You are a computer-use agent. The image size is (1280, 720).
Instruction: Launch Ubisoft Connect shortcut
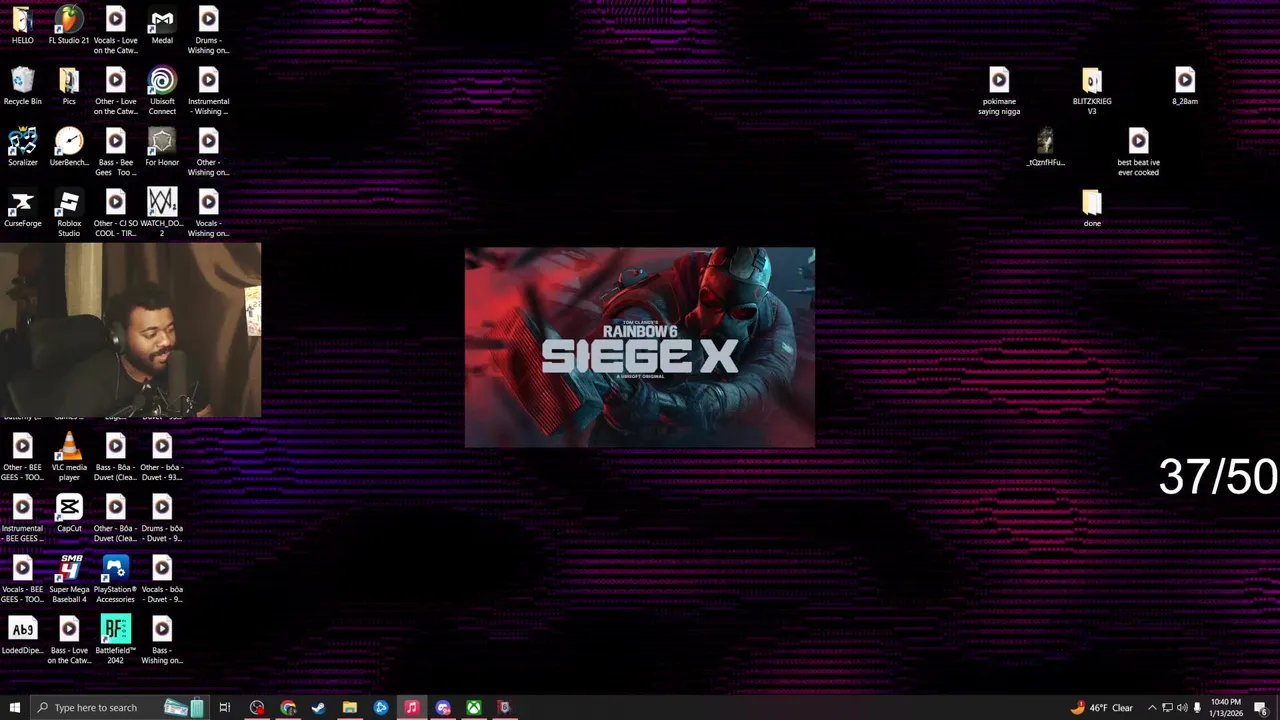[x=162, y=92]
